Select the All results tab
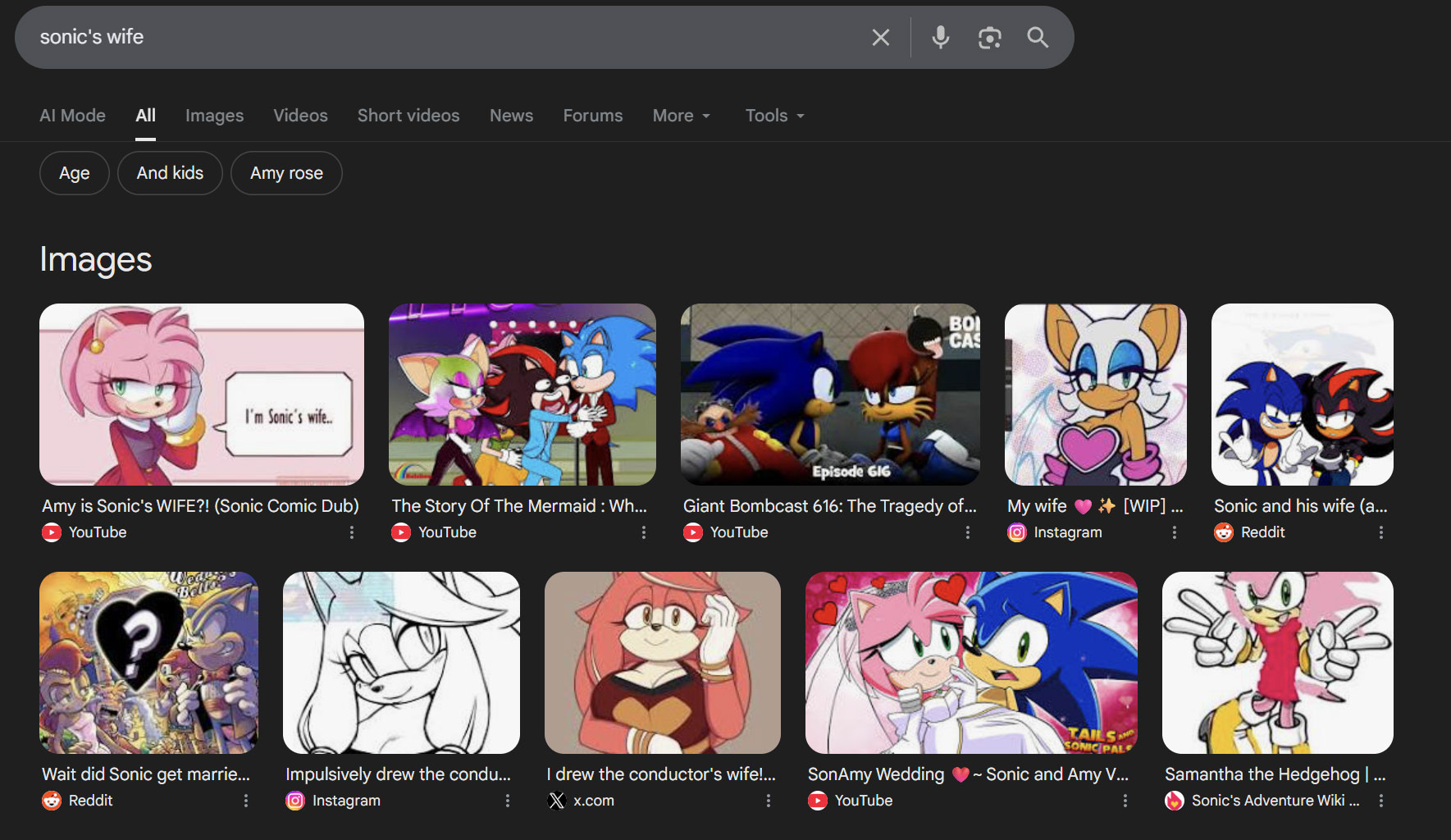 [x=145, y=116]
